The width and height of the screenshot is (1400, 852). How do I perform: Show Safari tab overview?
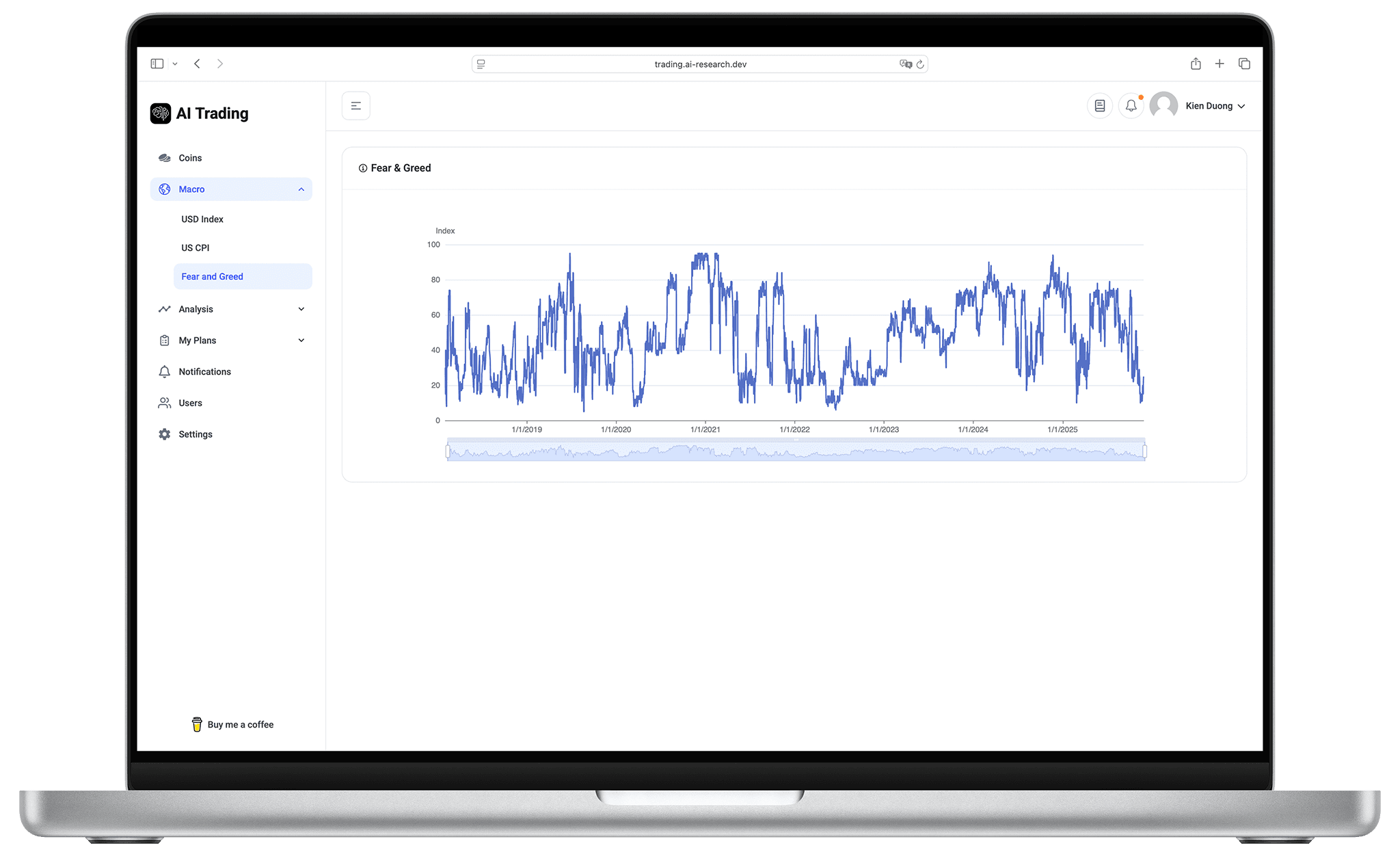coord(1244,64)
